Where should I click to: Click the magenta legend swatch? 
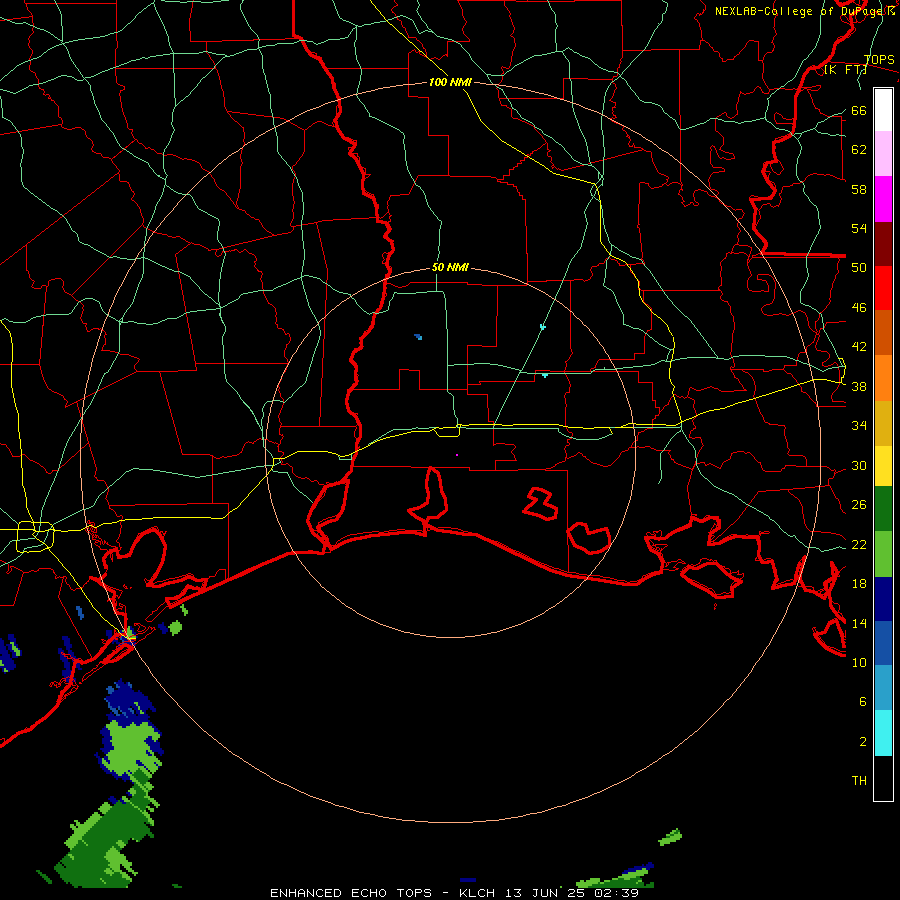coord(883,199)
